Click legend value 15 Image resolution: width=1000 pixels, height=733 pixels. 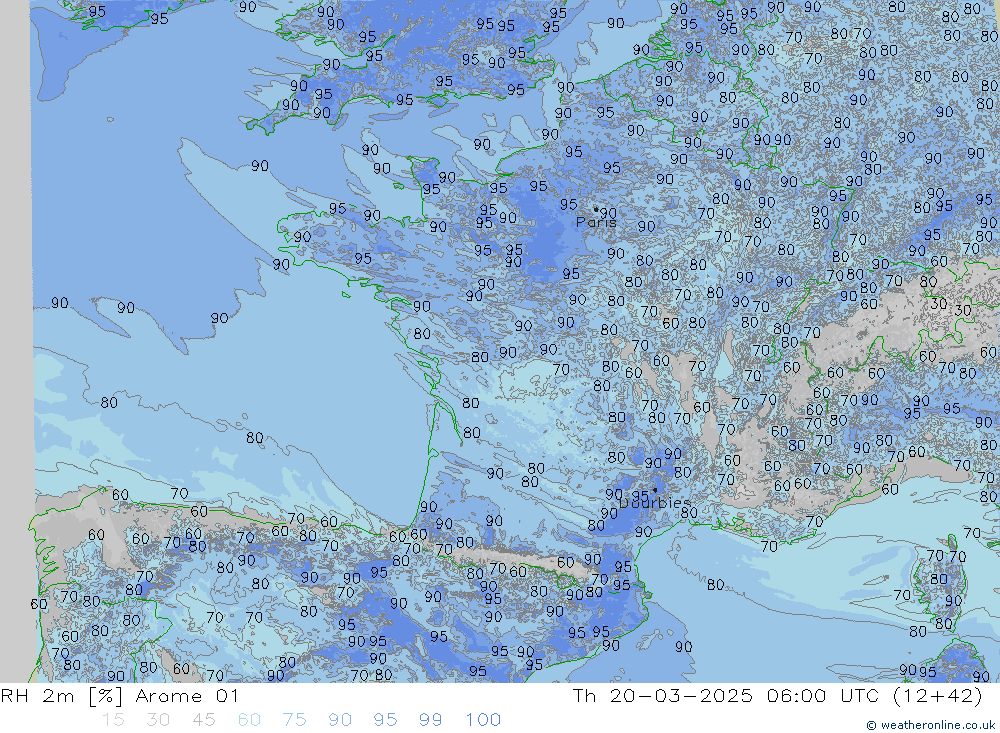point(113,720)
